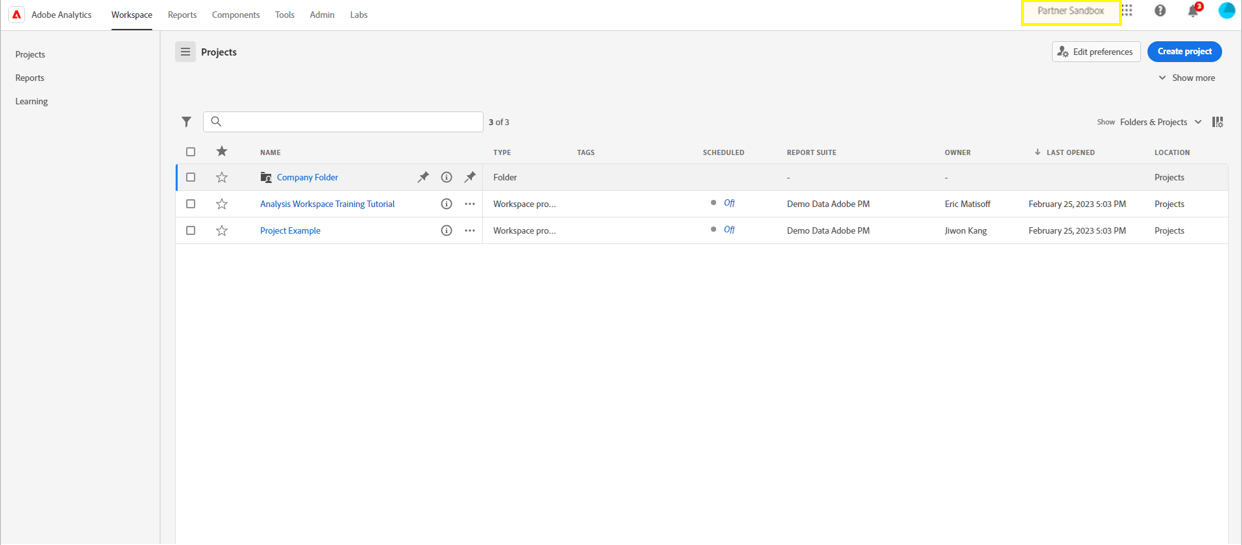1242x545 pixels.
Task: Favorite the Project Example star
Action: 222,230
